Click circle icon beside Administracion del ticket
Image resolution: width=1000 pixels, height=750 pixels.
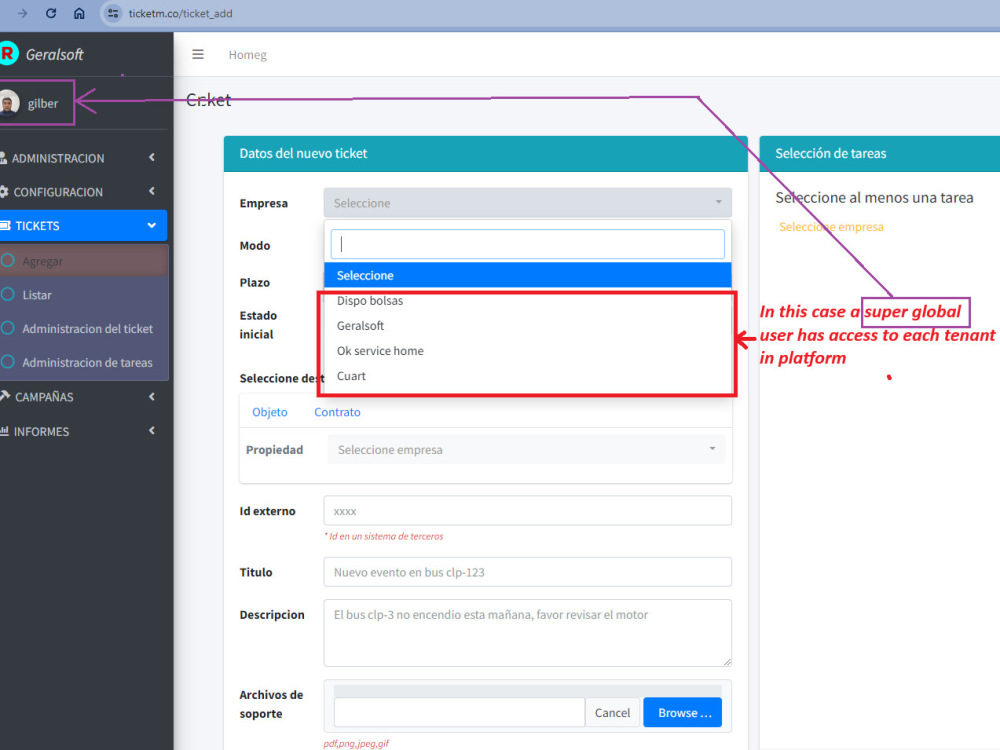coord(8,328)
